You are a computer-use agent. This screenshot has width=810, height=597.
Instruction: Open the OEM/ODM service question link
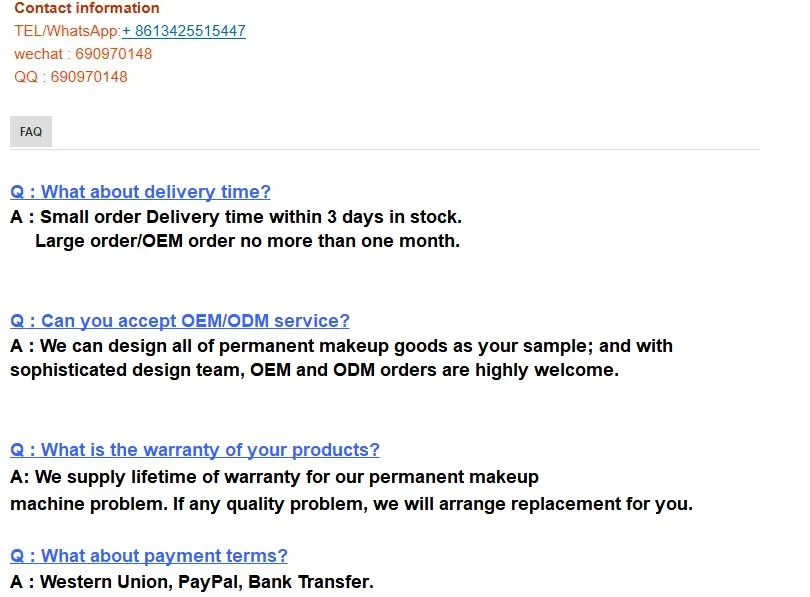180,321
